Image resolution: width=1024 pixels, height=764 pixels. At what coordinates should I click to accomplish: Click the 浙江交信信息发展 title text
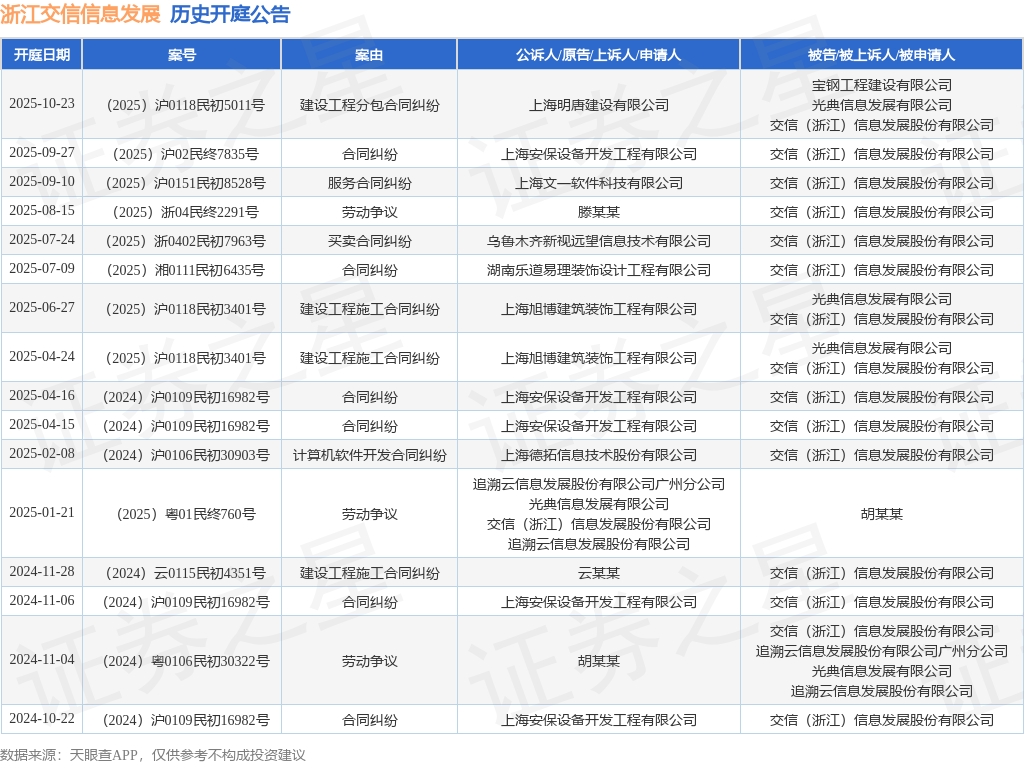pyautogui.click(x=80, y=14)
